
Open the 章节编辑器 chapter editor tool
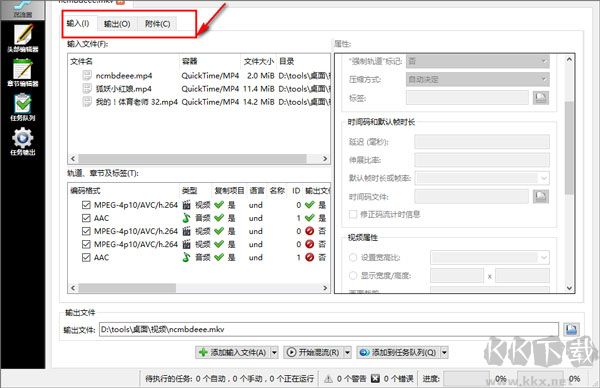click(x=23, y=73)
